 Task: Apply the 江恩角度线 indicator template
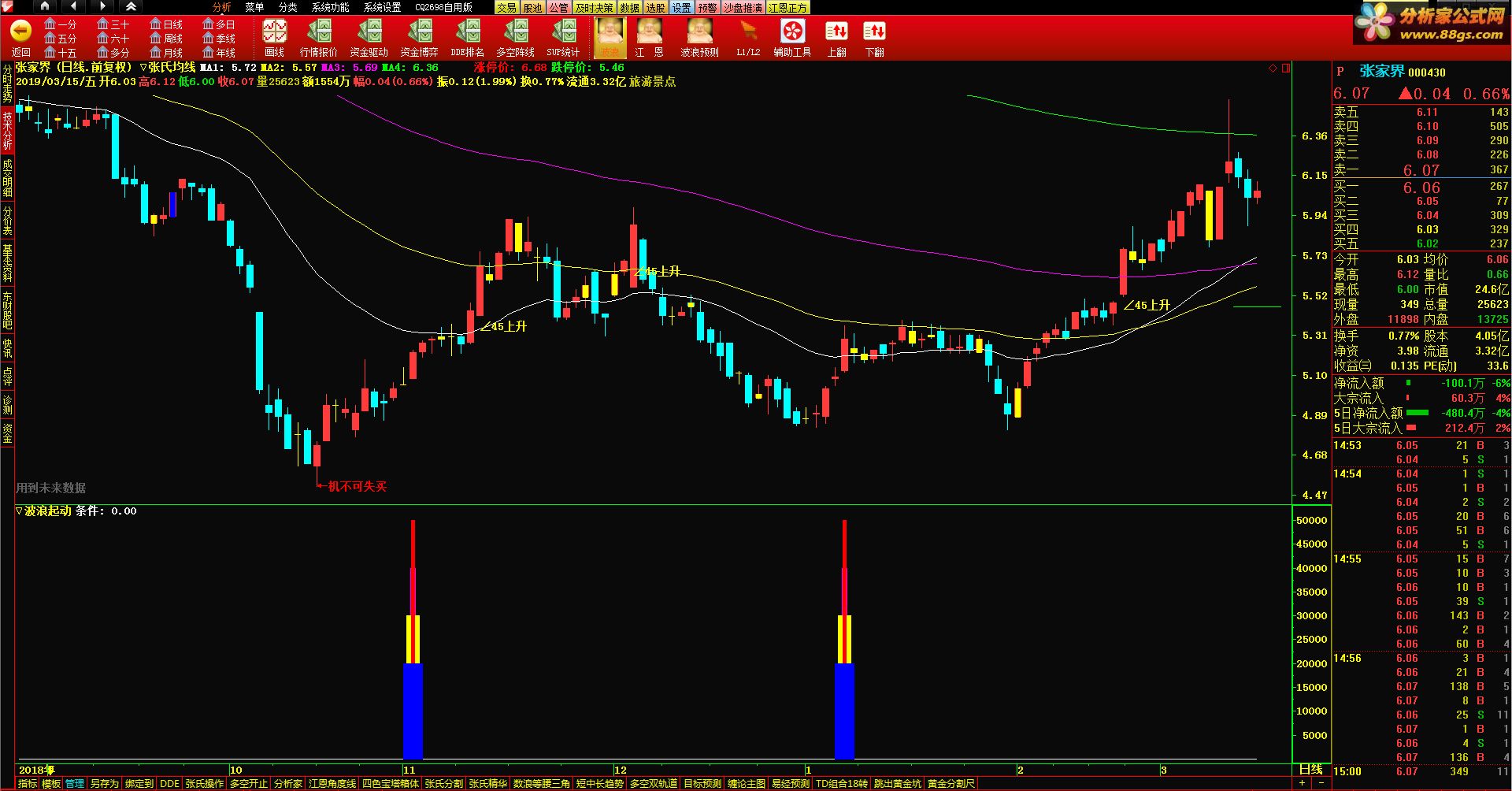tap(332, 784)
